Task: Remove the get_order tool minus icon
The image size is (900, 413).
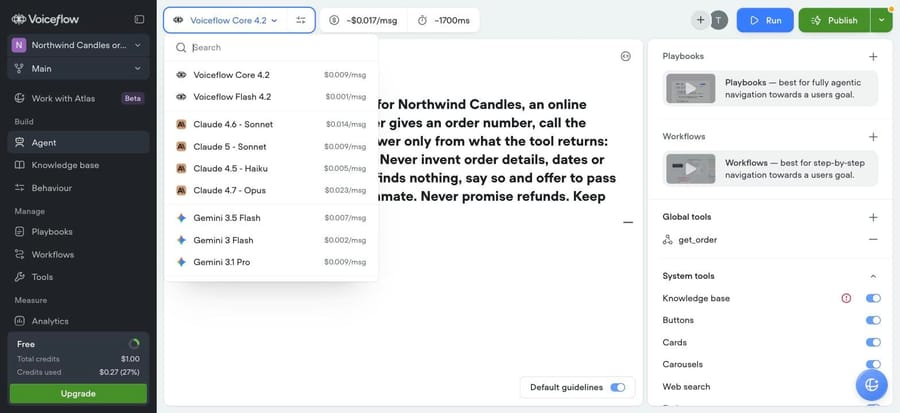Action: point(873,239)
